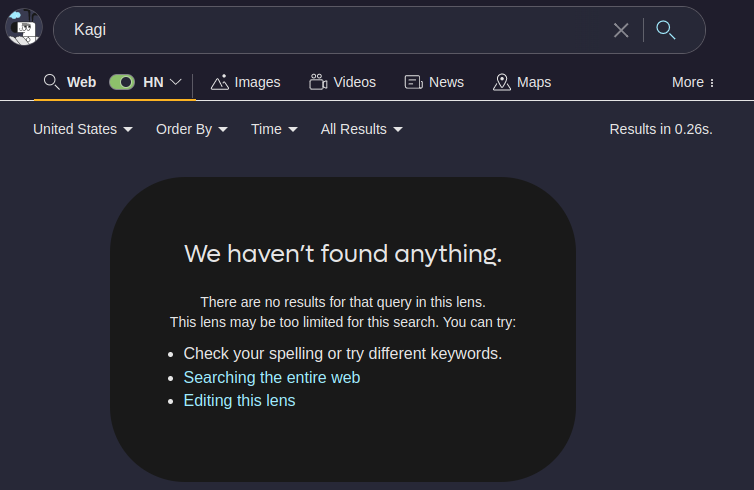Click the Maps pin icon

coord(502,82)
